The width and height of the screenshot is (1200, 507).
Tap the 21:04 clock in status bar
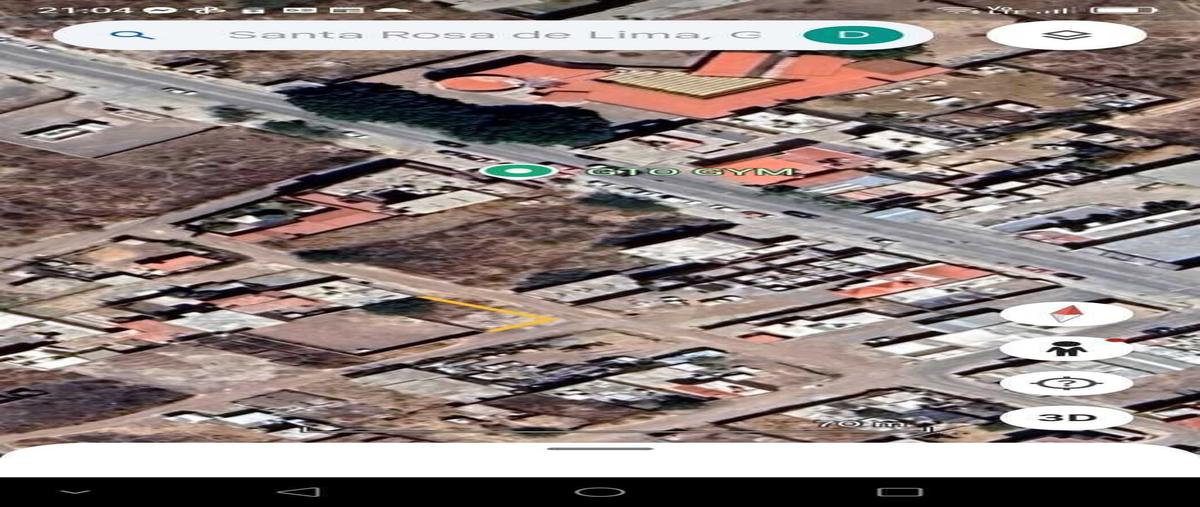pos(75,9)
